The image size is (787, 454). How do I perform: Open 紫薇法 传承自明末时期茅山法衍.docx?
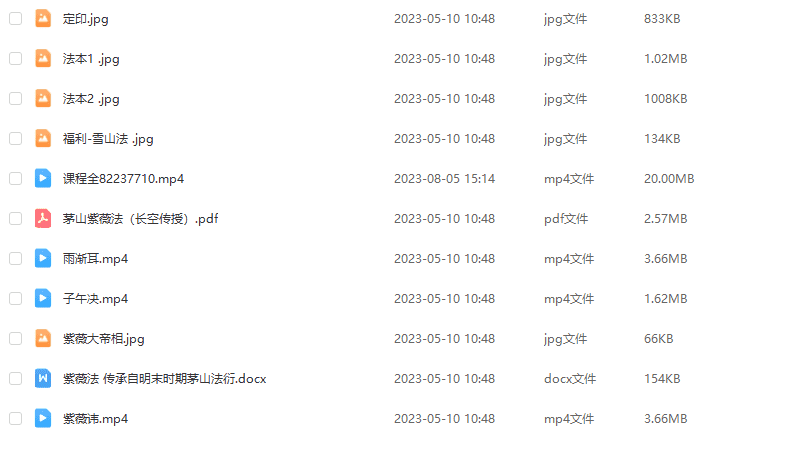pyautogui.click(x=164, y=379)
